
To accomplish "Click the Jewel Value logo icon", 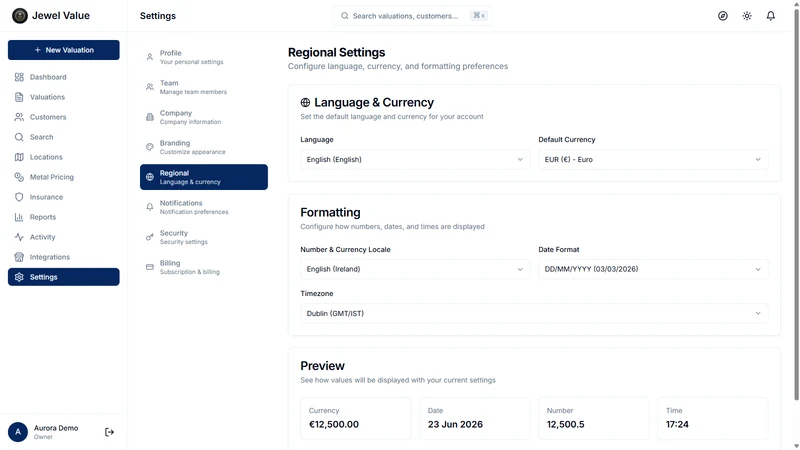I will (x=20, y=16).
